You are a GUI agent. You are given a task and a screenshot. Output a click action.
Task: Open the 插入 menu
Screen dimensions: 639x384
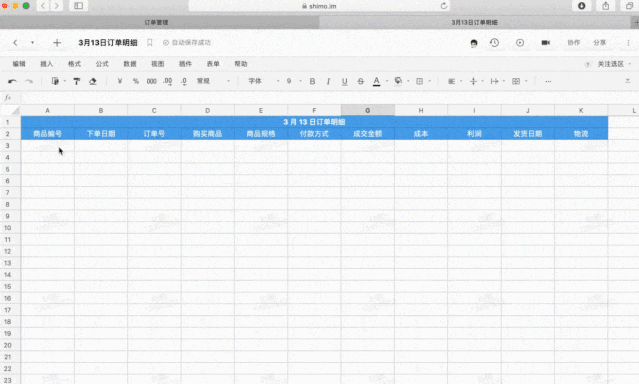tap(46, 64)
